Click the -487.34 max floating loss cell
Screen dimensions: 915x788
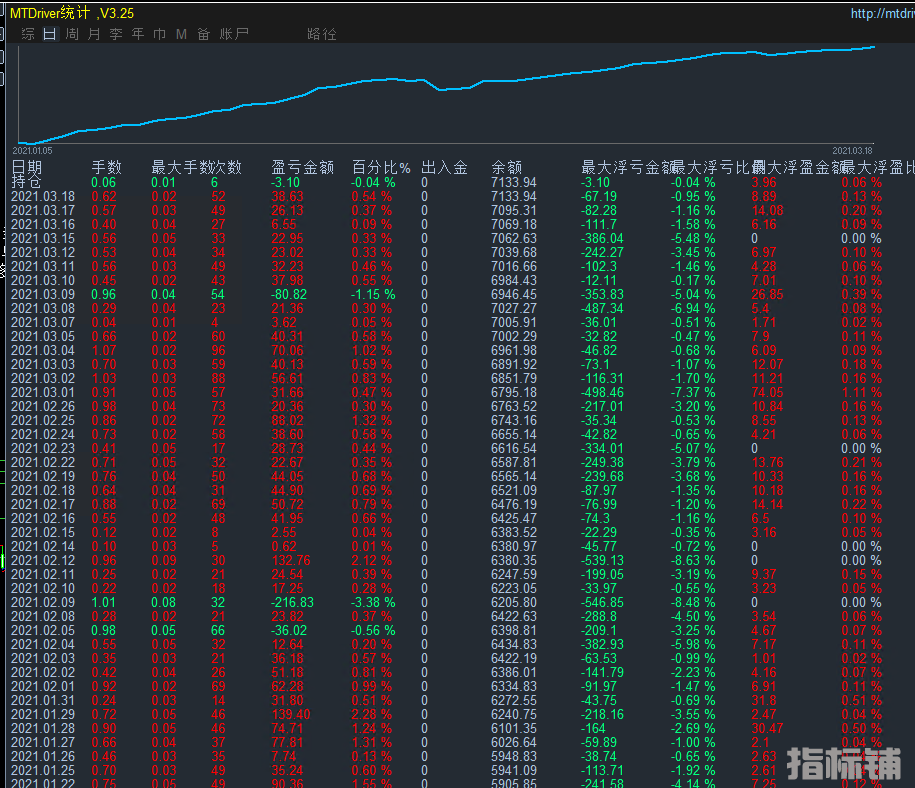click(602, 309)
